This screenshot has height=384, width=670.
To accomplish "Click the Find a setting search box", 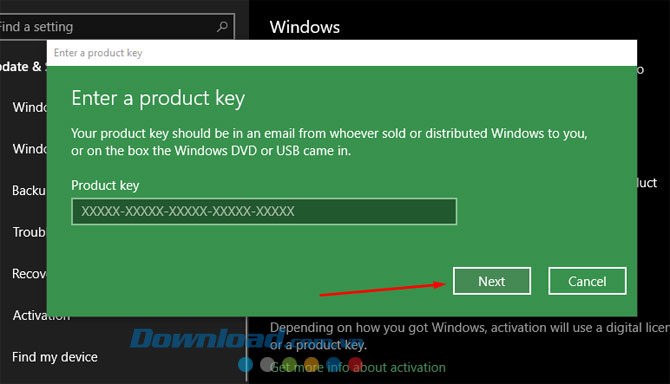I will coord(116,27).
